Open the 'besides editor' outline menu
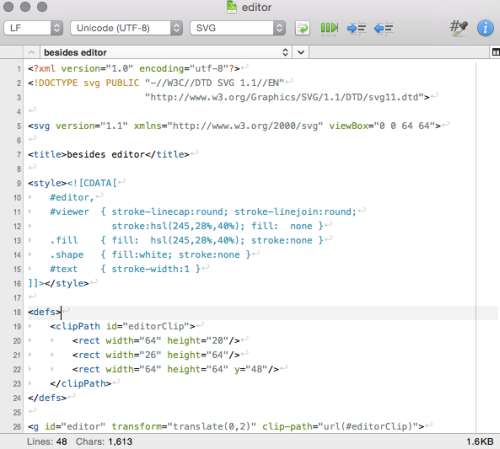This screenshot has width=500, height=449. [x=166, y=52]
